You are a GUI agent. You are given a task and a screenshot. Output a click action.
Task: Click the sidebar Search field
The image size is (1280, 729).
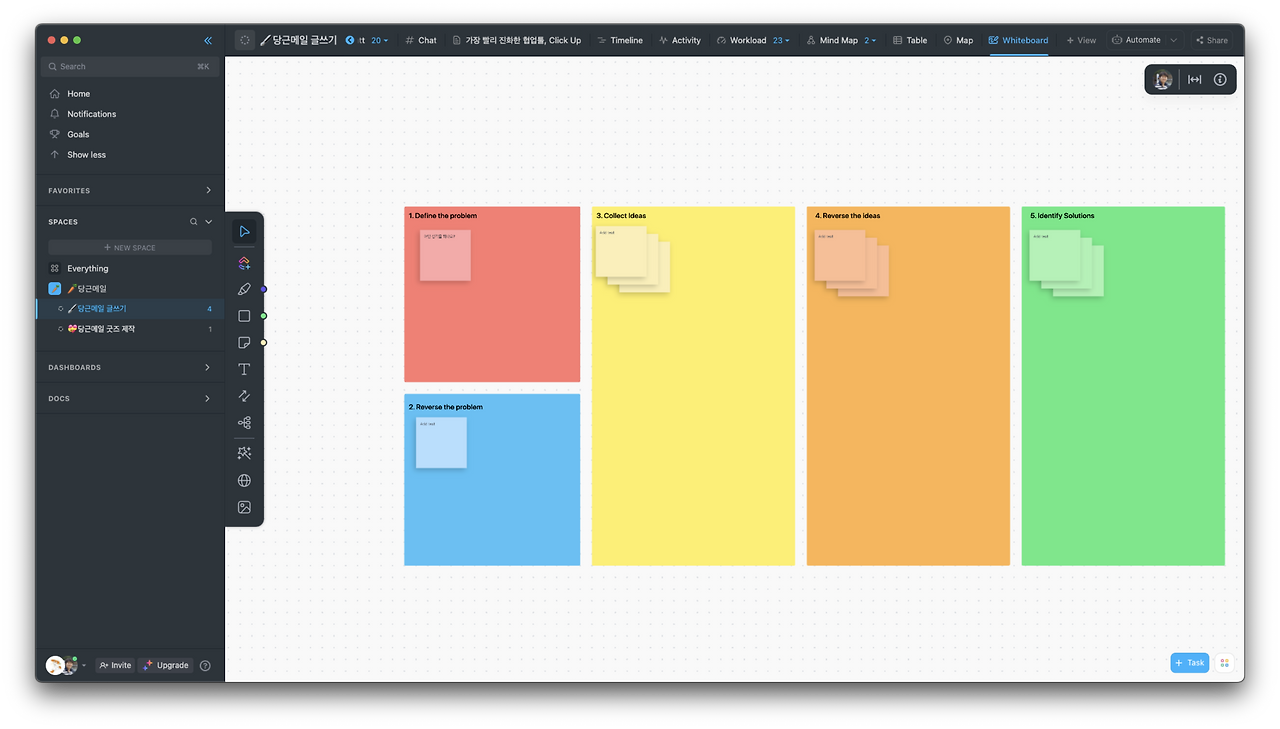pyautogui.click(x=130, y=67)
